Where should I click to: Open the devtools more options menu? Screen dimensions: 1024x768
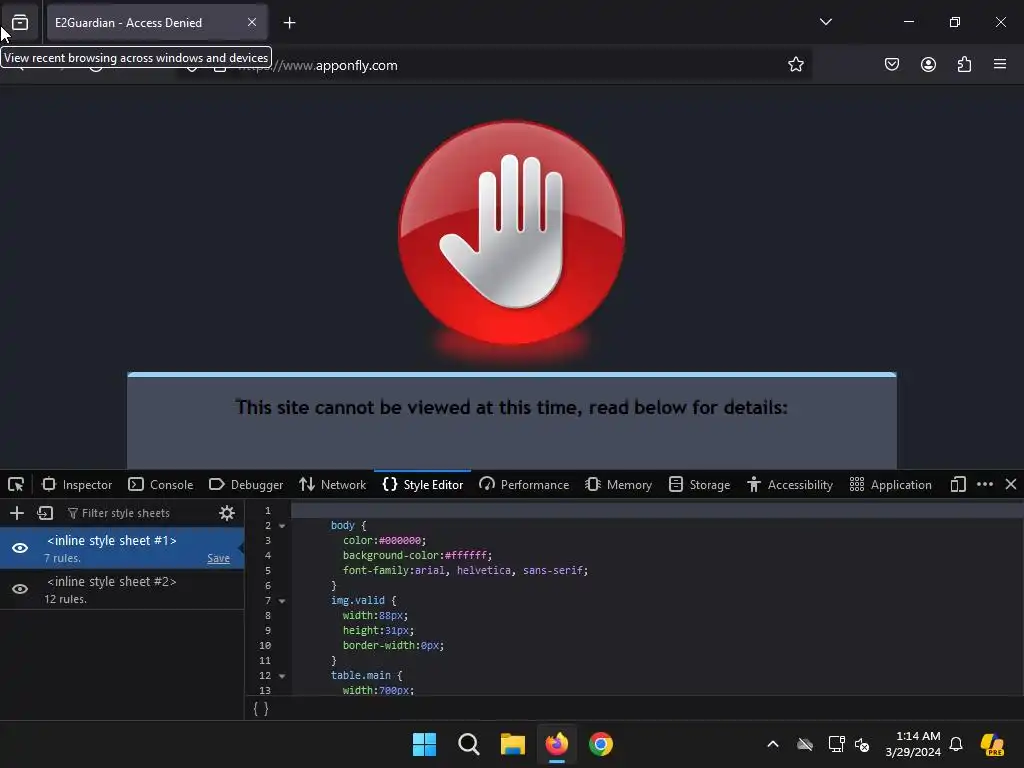coord(985,485)
